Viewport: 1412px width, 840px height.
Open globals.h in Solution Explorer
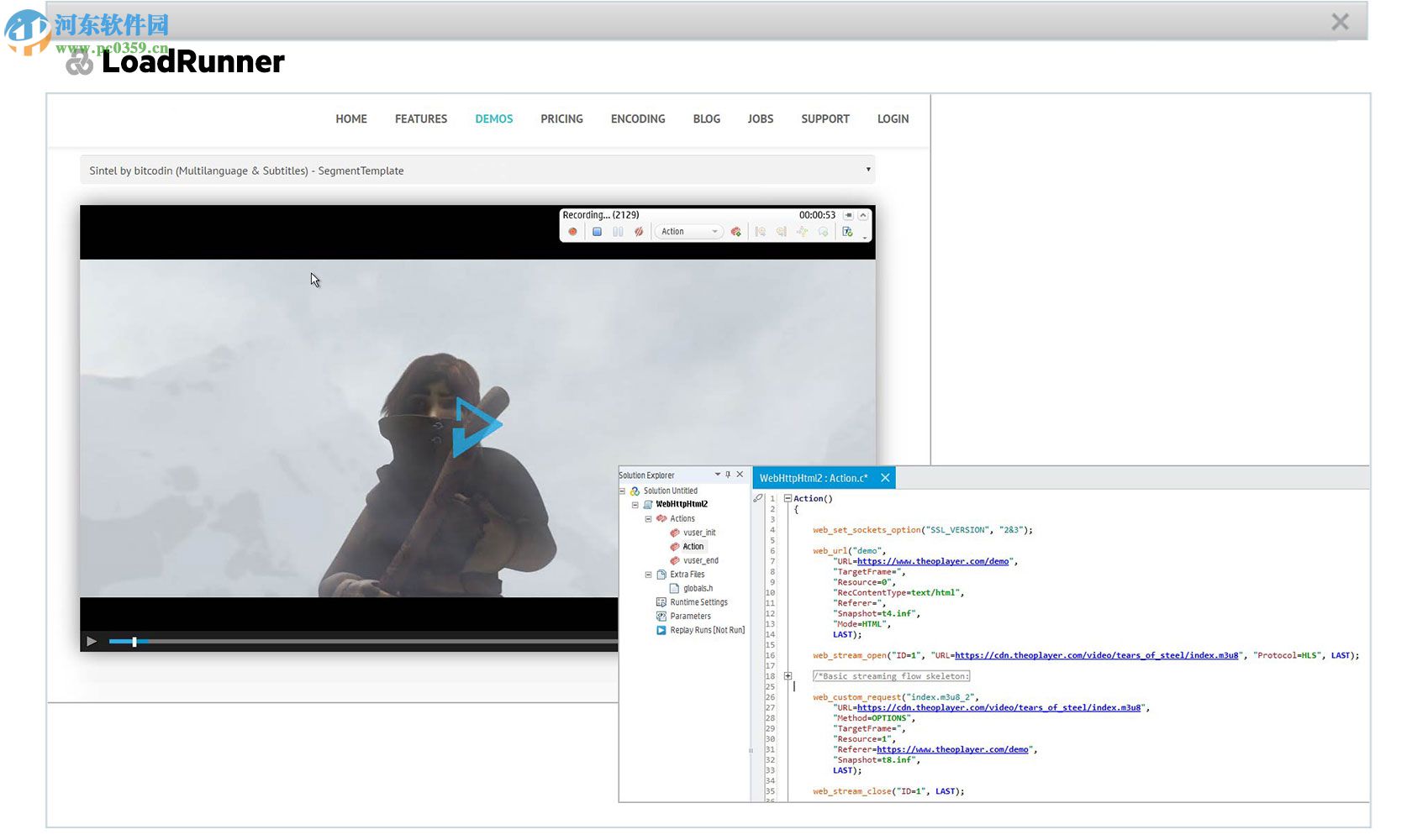(x=698, y=589)
